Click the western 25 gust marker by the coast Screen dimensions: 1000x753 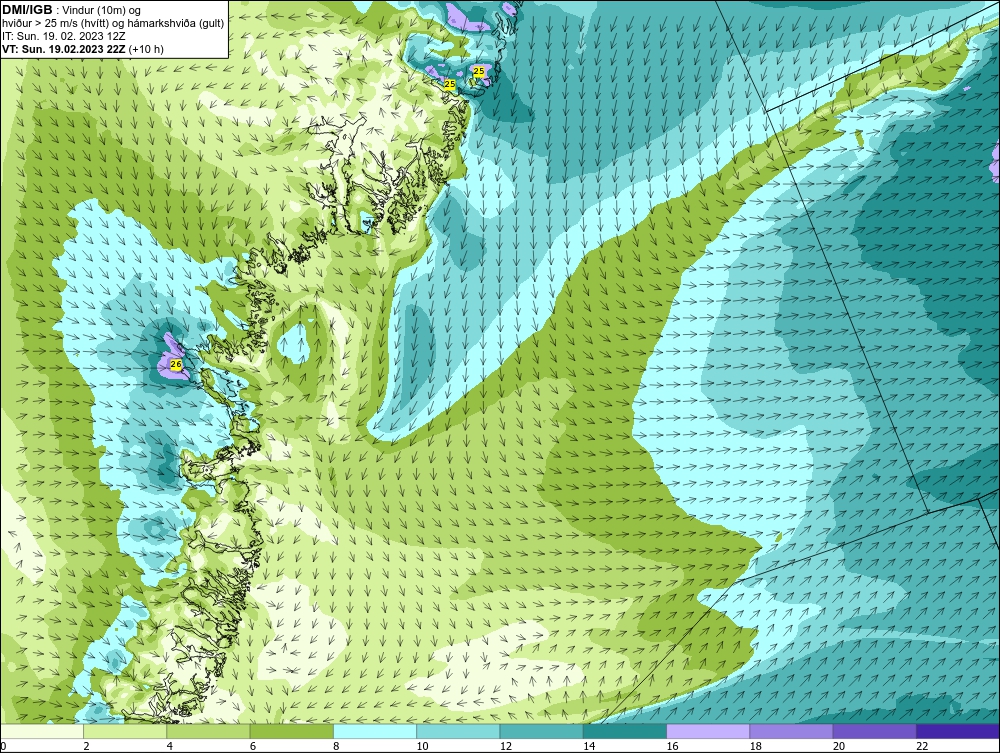tap(450, 84)
